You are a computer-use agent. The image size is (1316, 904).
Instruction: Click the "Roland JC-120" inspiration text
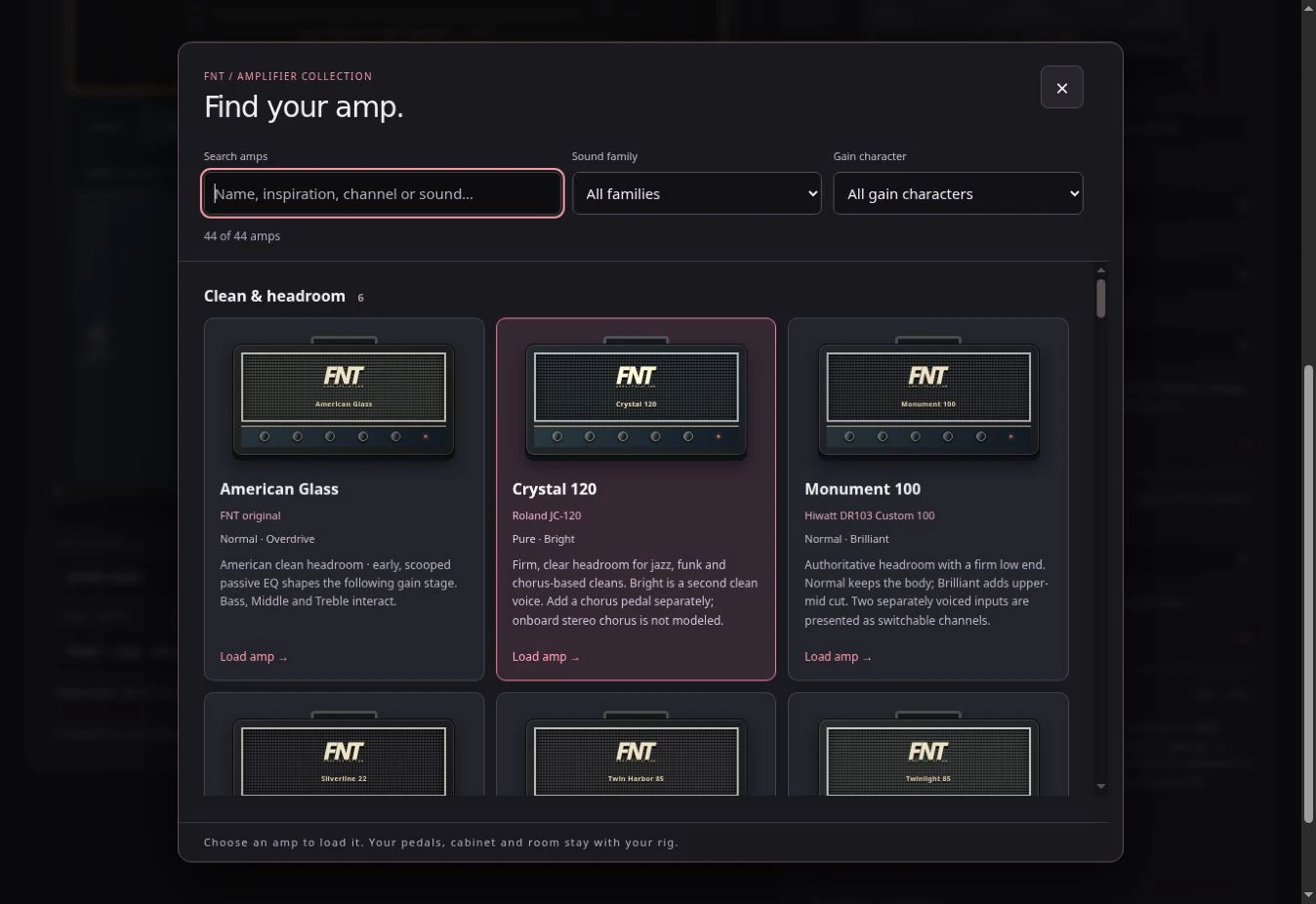click(x=547, y=515)
